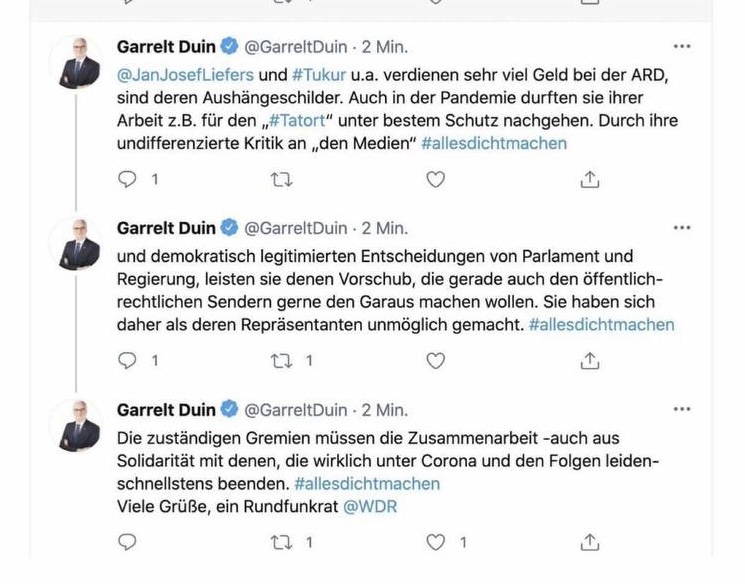Reply to the first tweet about ARD
Viewport: 745px width, 584px height.
coord(127,180)
